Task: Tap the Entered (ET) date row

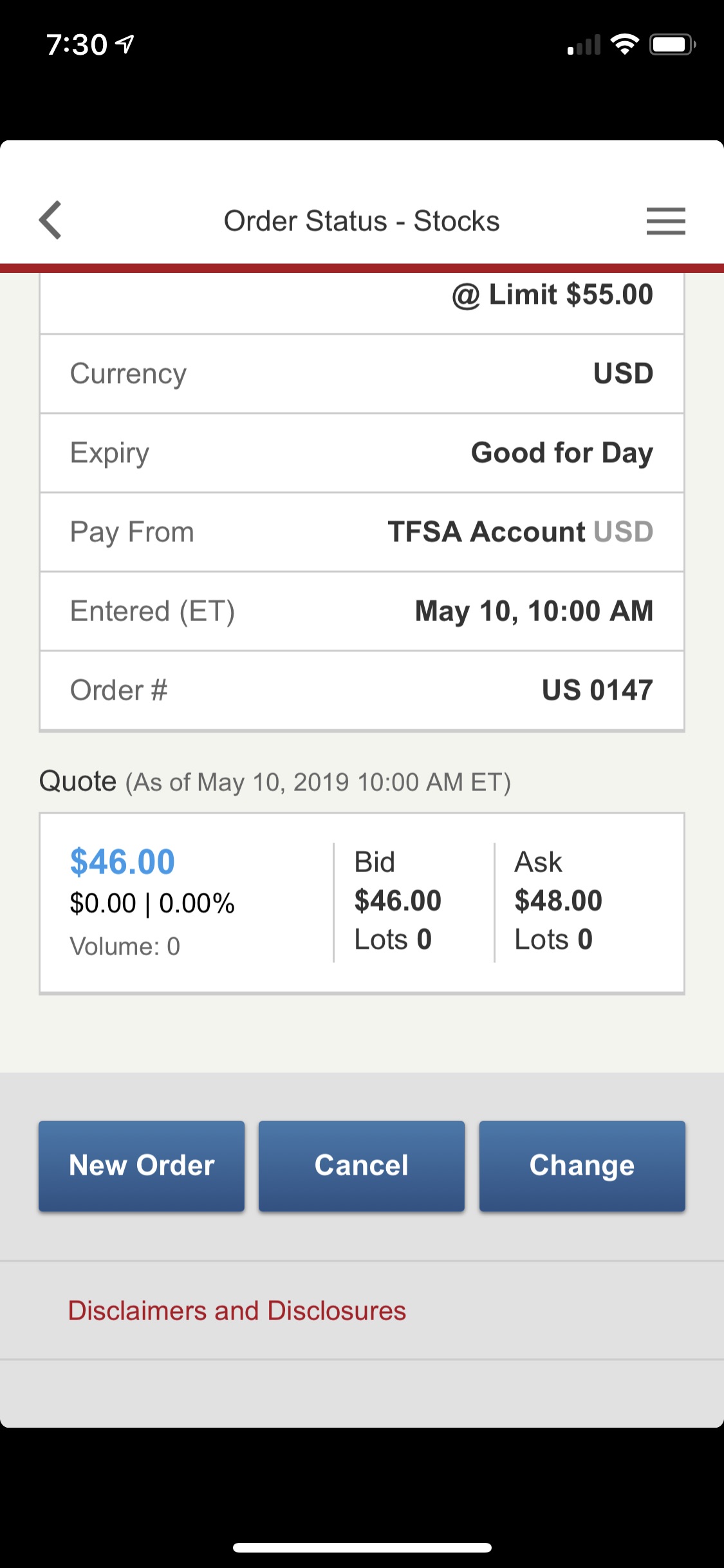Action: 362,611
